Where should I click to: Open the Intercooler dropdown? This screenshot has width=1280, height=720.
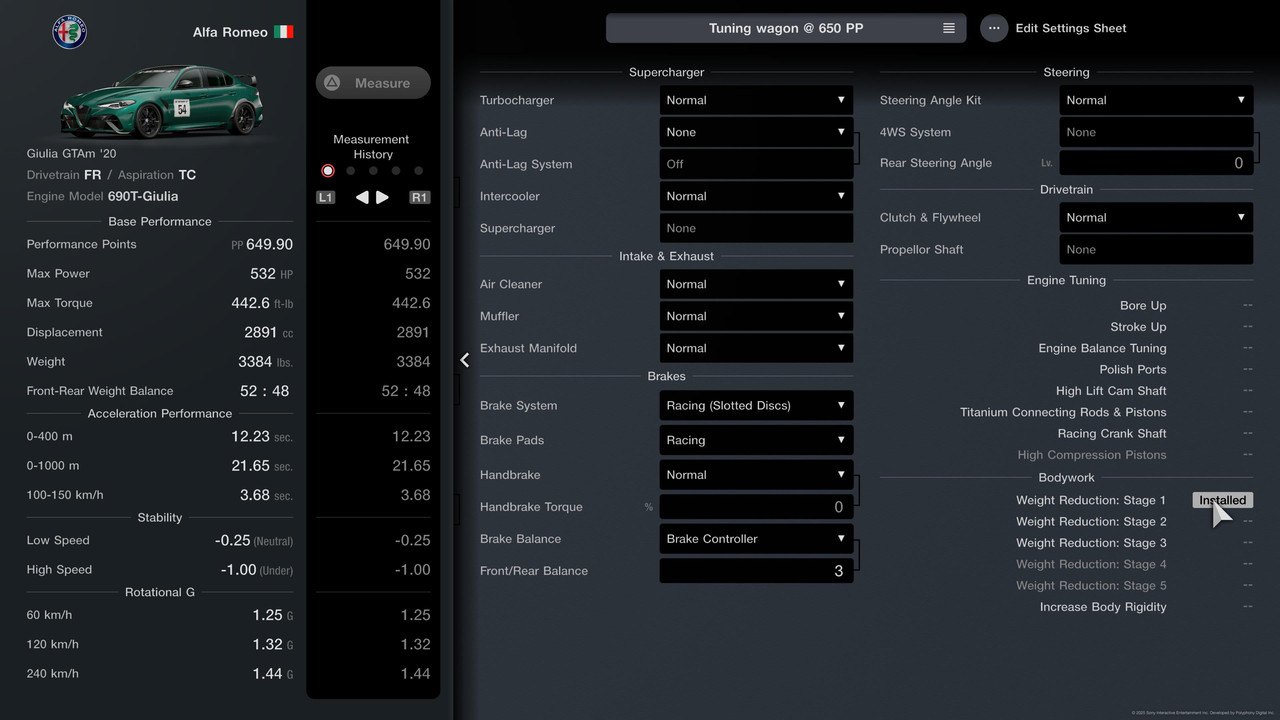click(x=756, y=196)
